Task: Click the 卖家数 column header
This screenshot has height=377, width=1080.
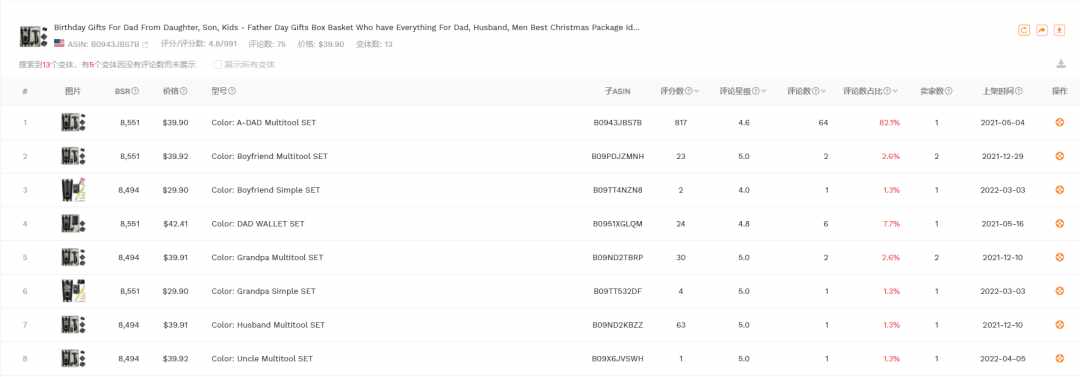Action: click(x=936, y=91)
